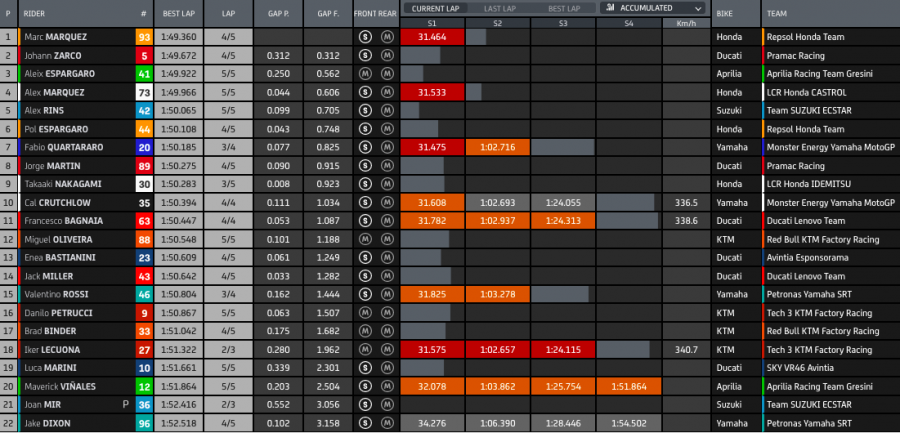
Task: Click Marc Marquez's front tyre S icon
Action: click(366, 37)
